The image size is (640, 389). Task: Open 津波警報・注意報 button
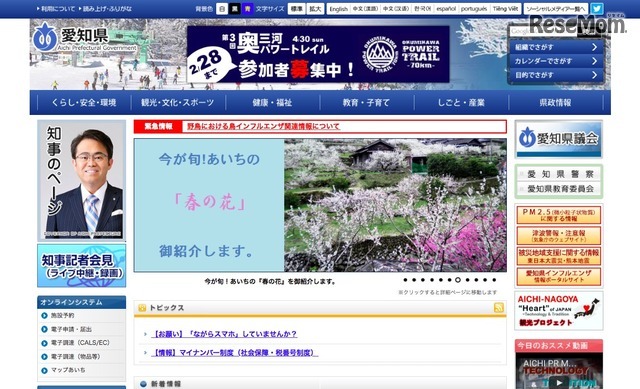click(559, 236)
